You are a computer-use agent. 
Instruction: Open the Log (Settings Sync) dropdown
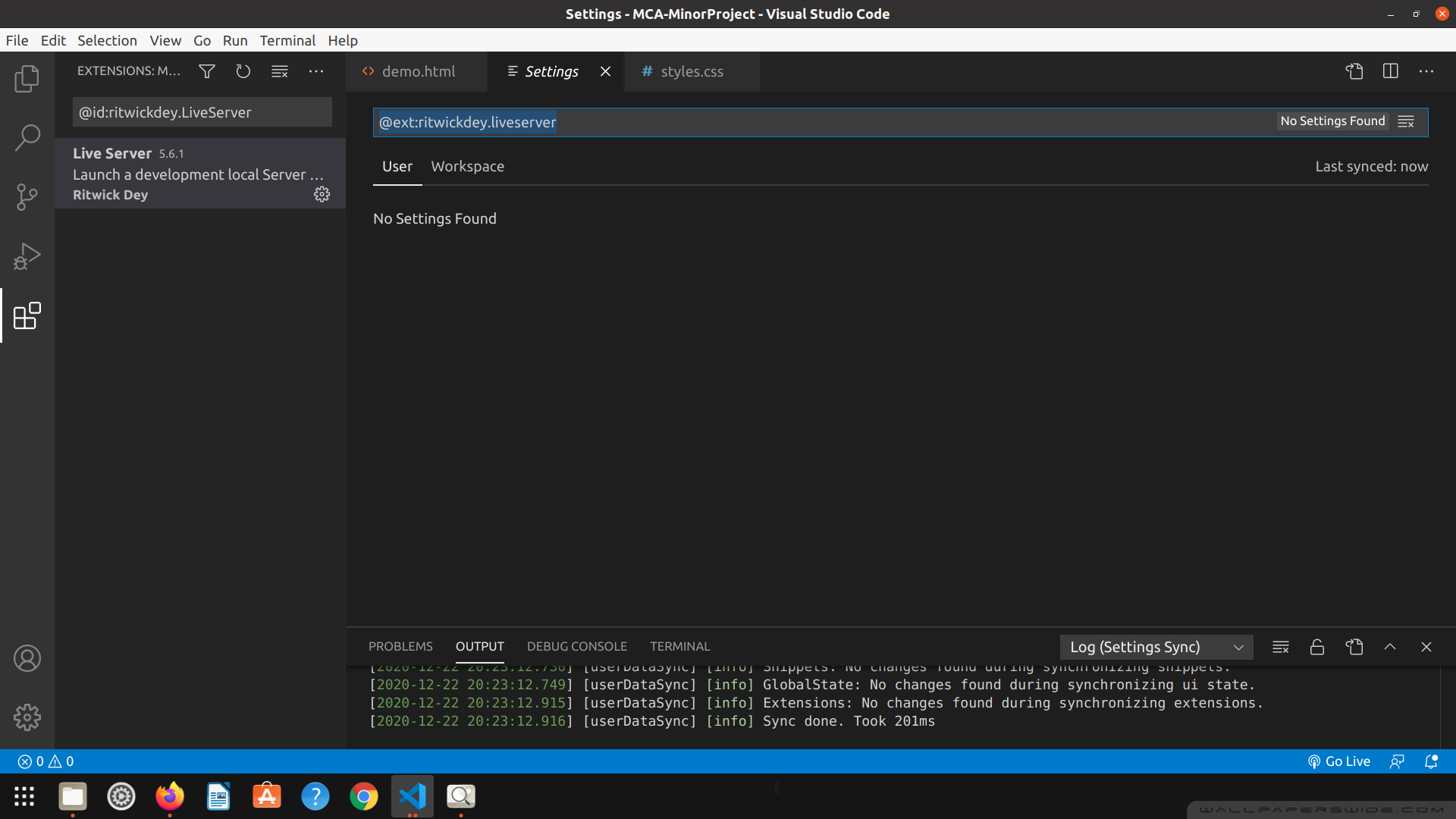[x=1156, y=647]
